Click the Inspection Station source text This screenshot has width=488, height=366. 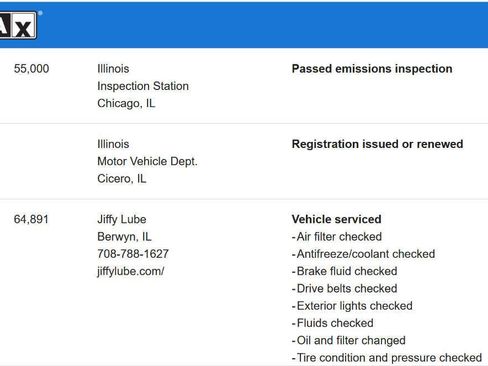(143, 86)
